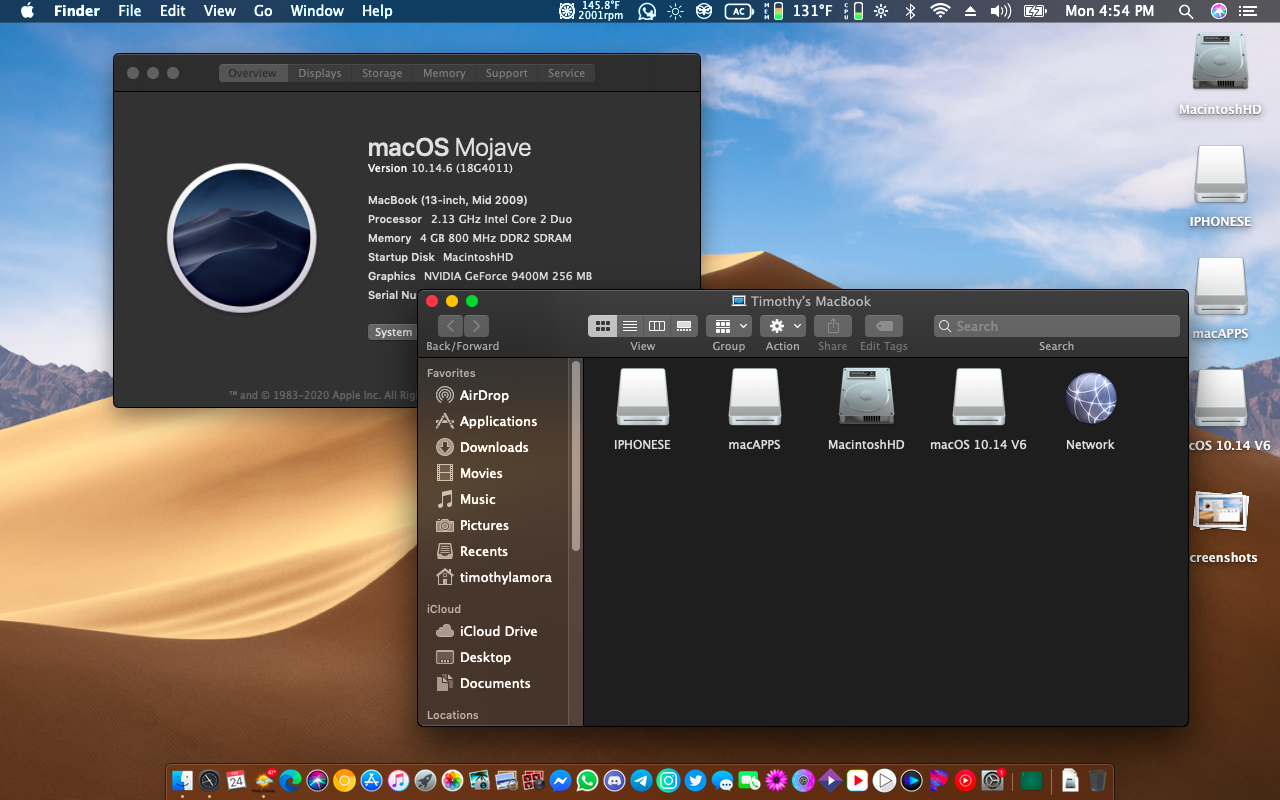Select the macOS 10.14 V6 volume

click(978, 399)
